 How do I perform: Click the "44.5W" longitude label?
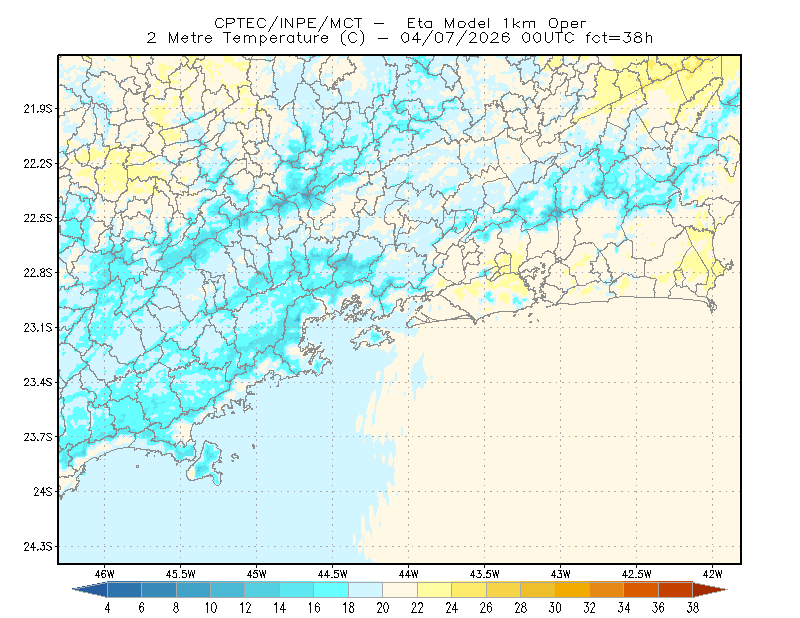click(333, 574)
